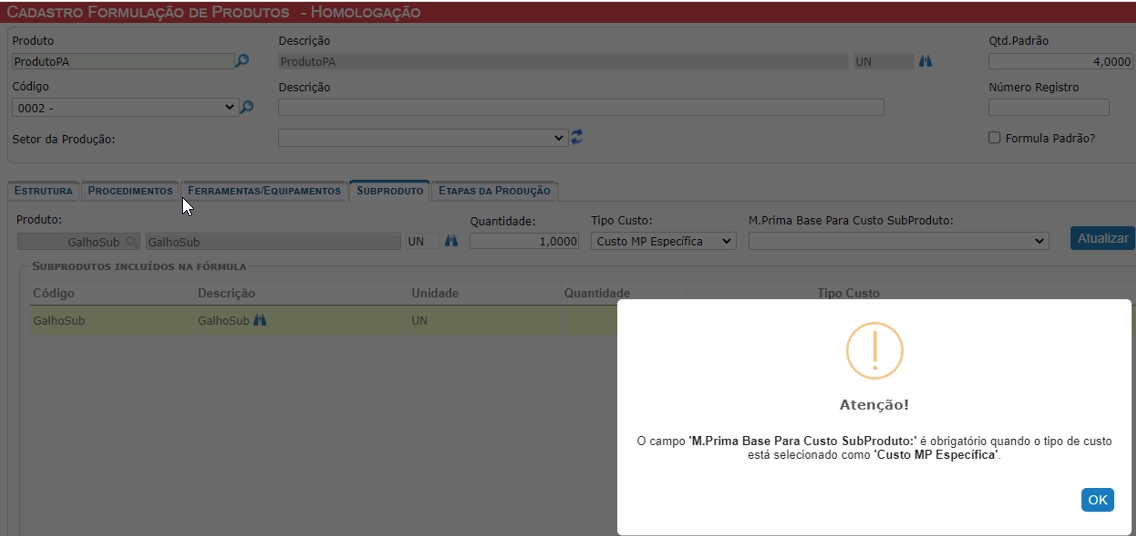Click the binoculars icon next to ProdutoPA description

coord(925,62)
